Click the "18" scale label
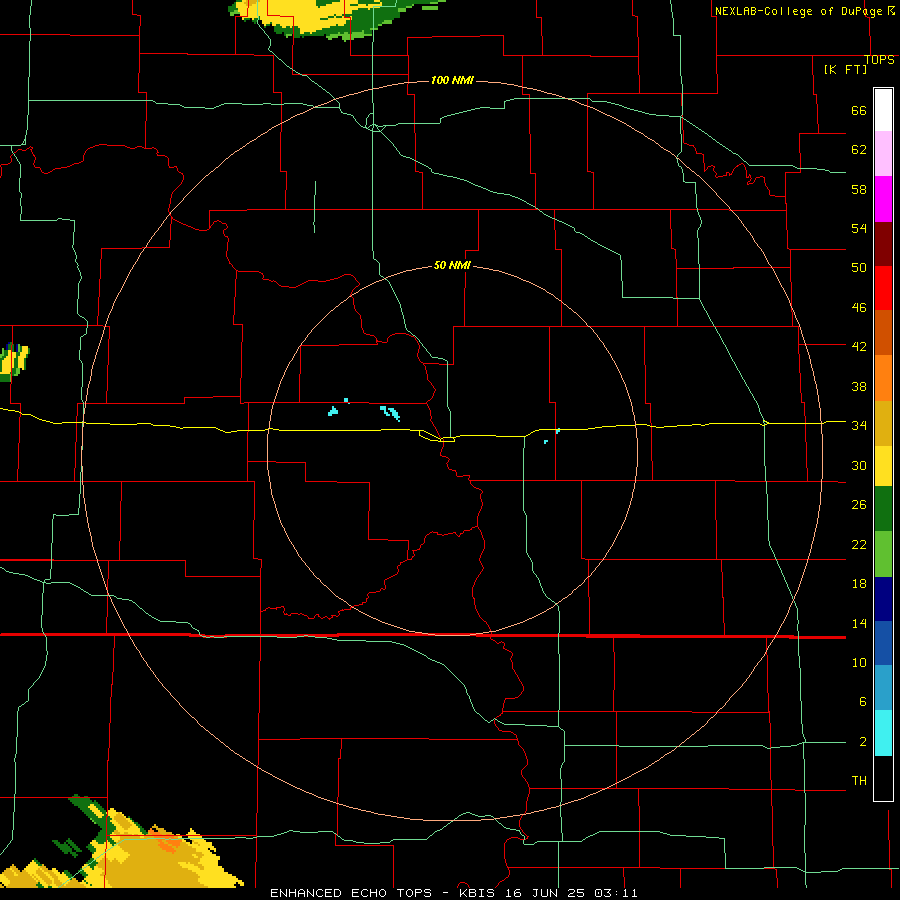This screenshot has width=900, height=900. (x=859, y=584)
